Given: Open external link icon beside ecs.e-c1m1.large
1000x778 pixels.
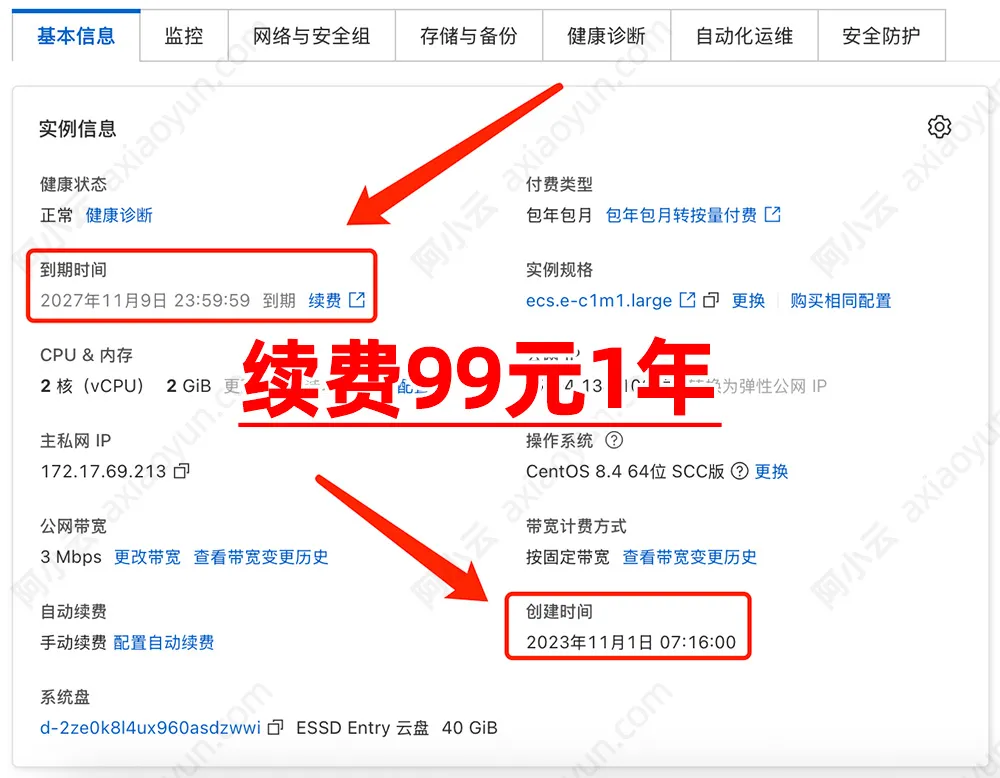Looking at the screenshot, I should [x=687, y=300].
